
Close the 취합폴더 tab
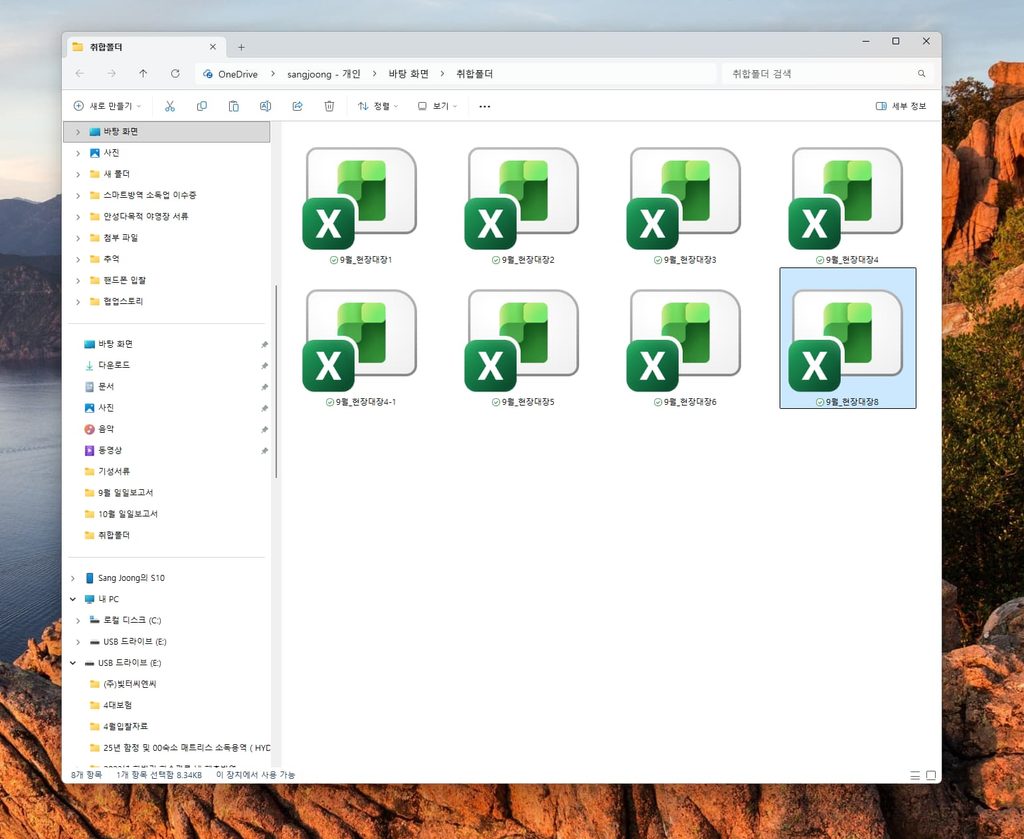coord(213,47)
